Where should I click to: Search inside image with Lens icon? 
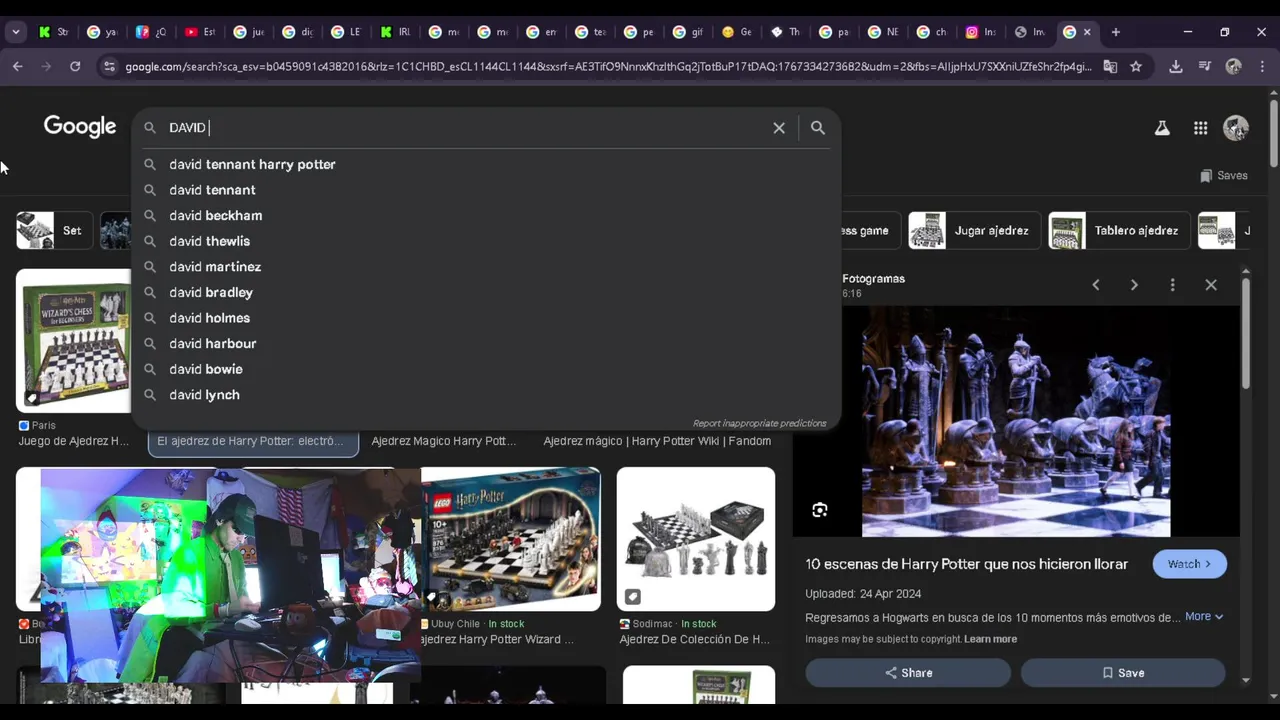pyautogui.click(x=820, y=510)
